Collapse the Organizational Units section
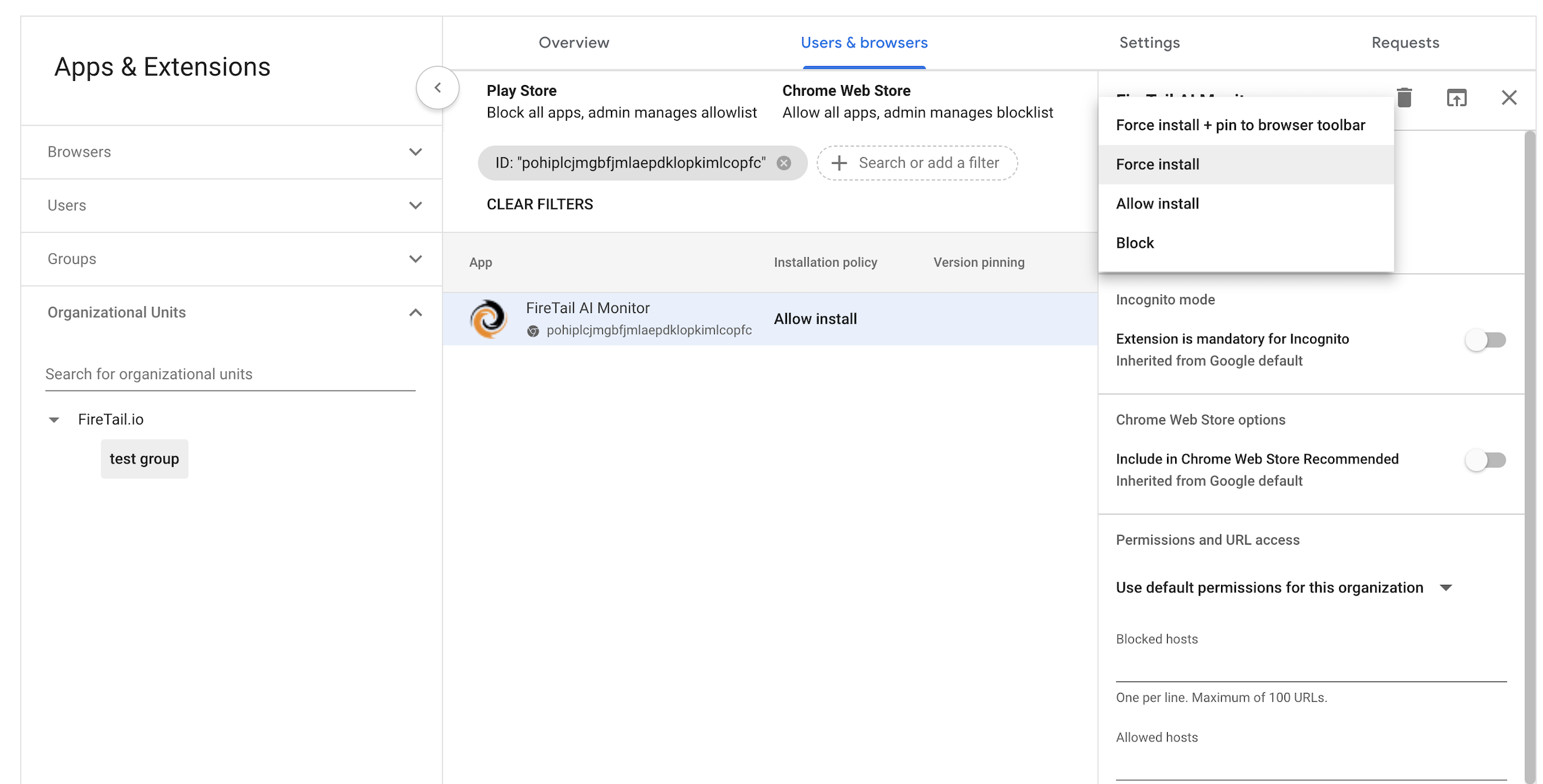This screenshot has height=784, width=1543. coord(415,312)
